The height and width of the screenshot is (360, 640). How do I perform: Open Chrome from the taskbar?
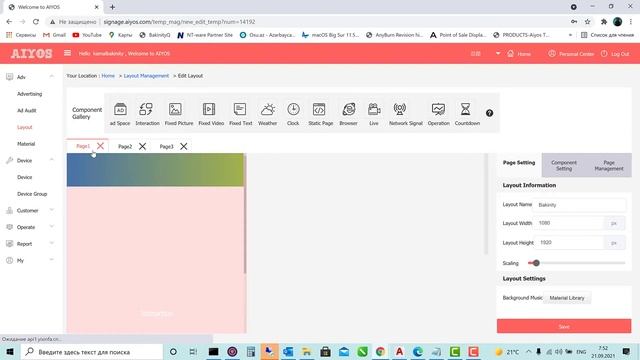380,351
